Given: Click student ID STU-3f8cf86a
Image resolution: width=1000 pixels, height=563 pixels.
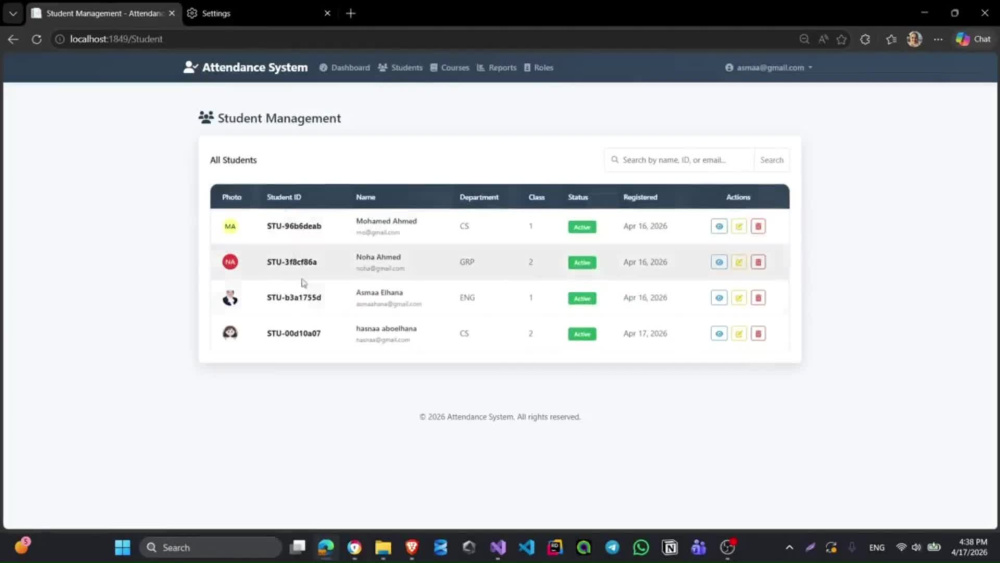Looking at the screenshot, I should point(291,262).
